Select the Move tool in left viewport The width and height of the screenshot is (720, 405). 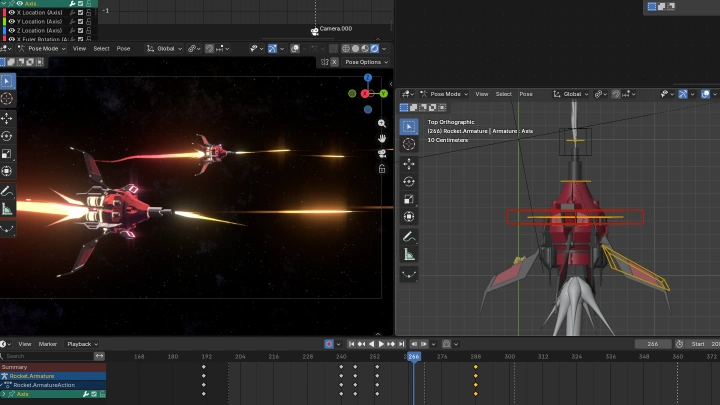(x=7, y=118)
